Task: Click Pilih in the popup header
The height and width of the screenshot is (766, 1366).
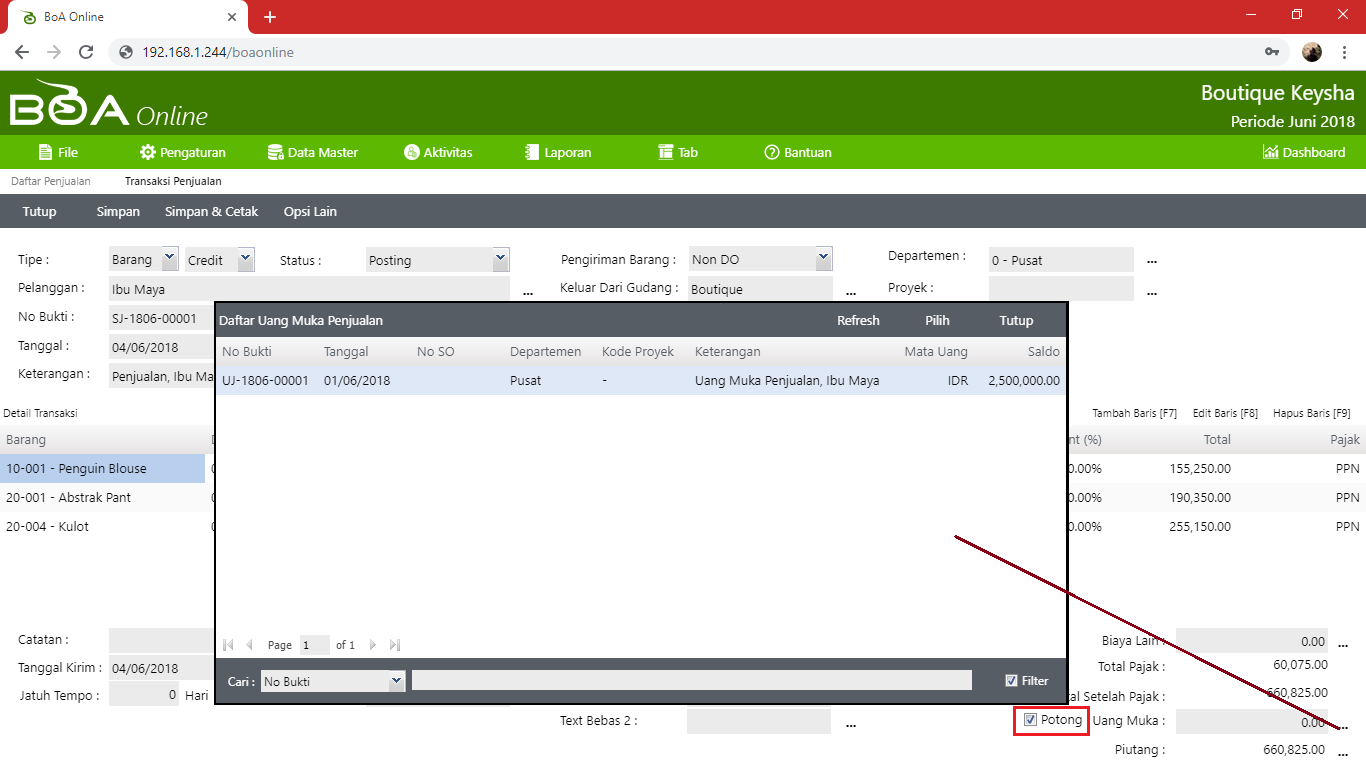Action: click(x=937, y=320)
